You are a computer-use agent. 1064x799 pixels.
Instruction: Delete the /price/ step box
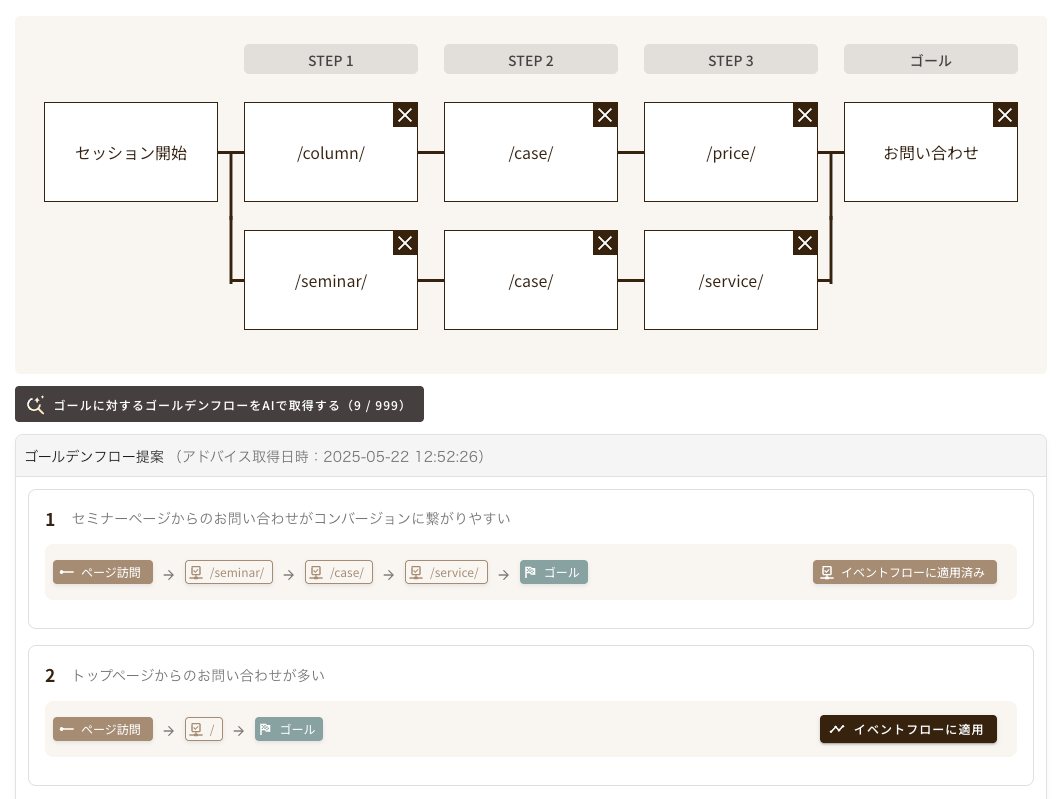805,115
